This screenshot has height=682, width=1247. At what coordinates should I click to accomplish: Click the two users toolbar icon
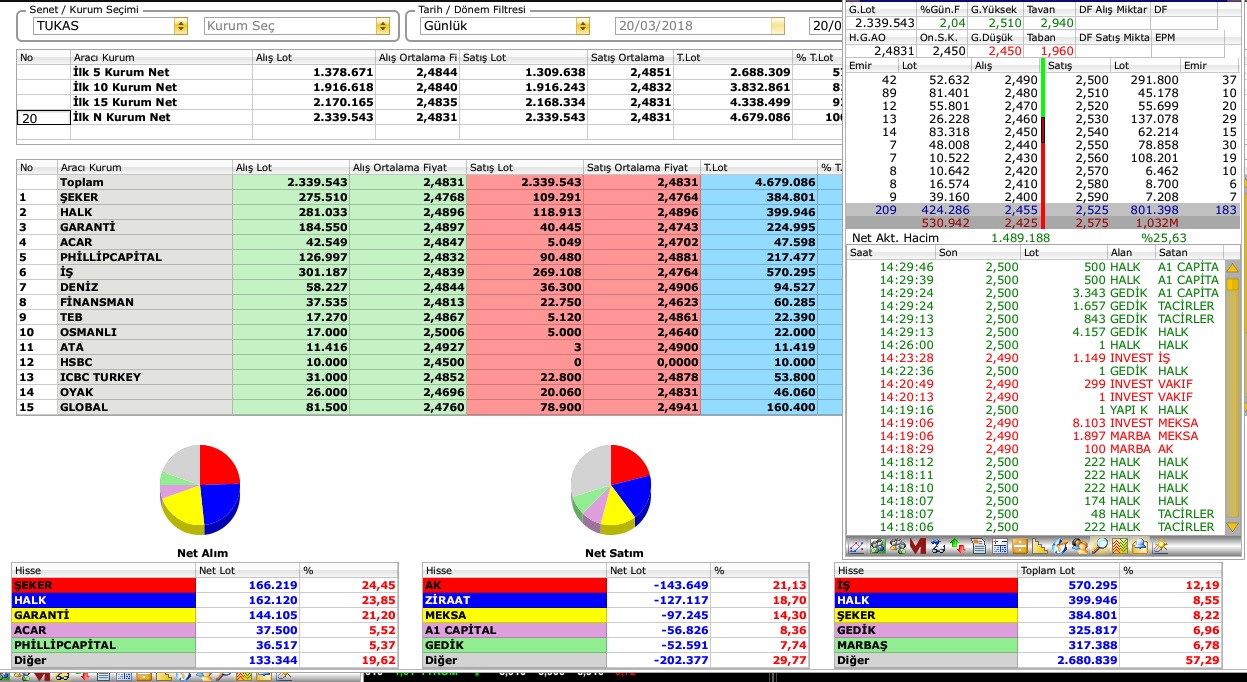[x=1080, y=546]
